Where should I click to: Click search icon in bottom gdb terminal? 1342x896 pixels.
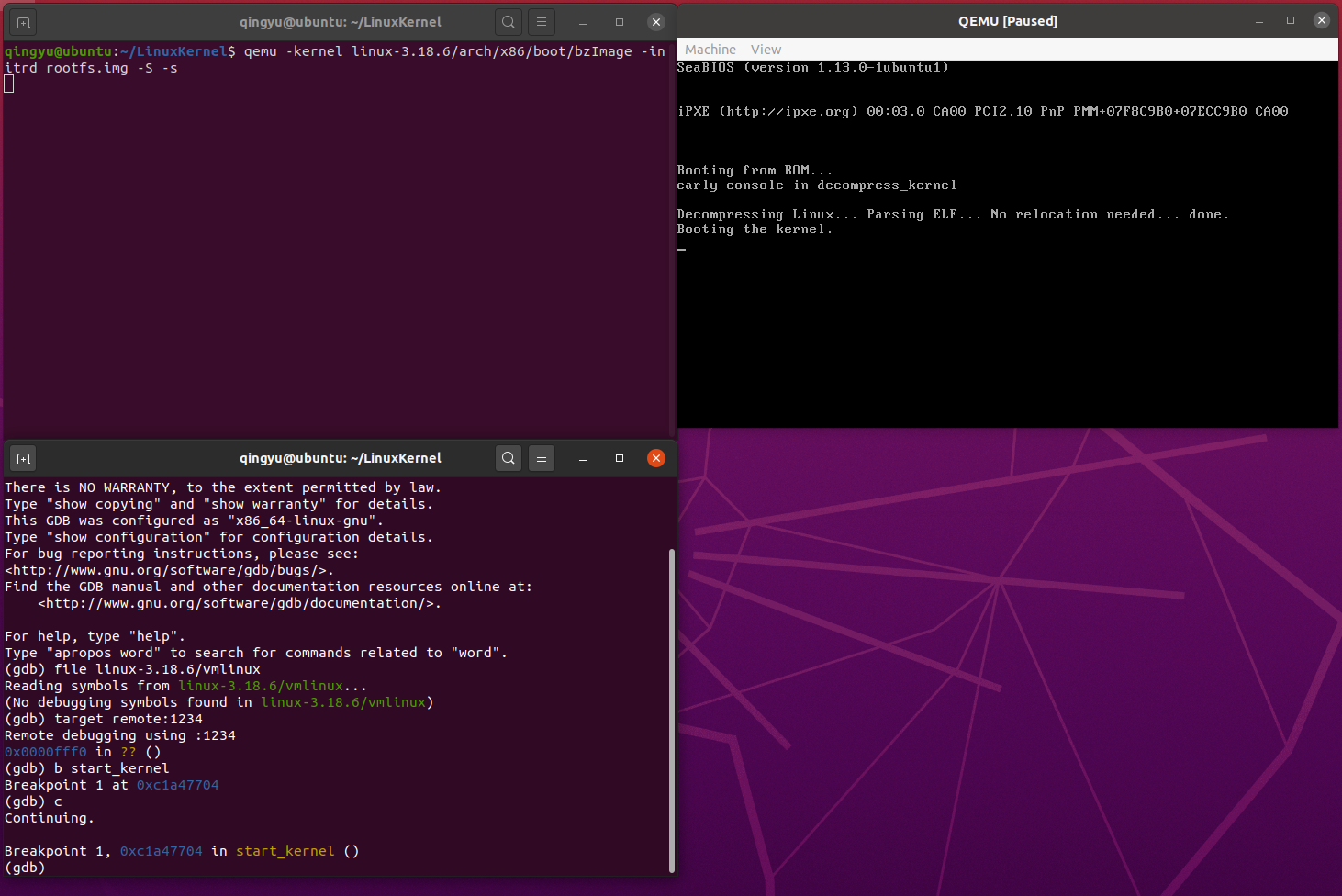tap(509, 458)
